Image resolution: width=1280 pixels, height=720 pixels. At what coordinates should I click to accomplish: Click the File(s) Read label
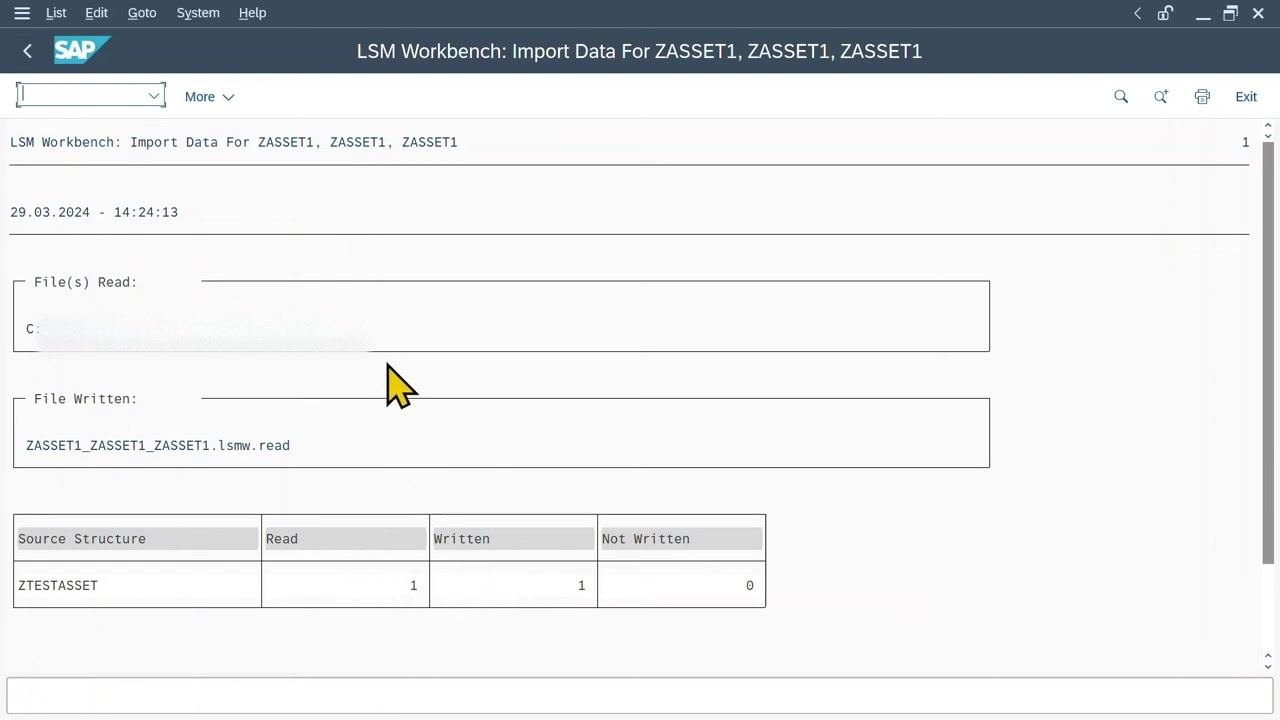86,282
